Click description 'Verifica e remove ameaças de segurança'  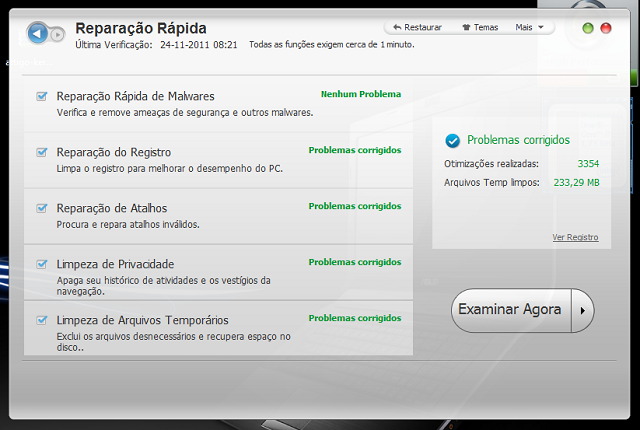185,113
